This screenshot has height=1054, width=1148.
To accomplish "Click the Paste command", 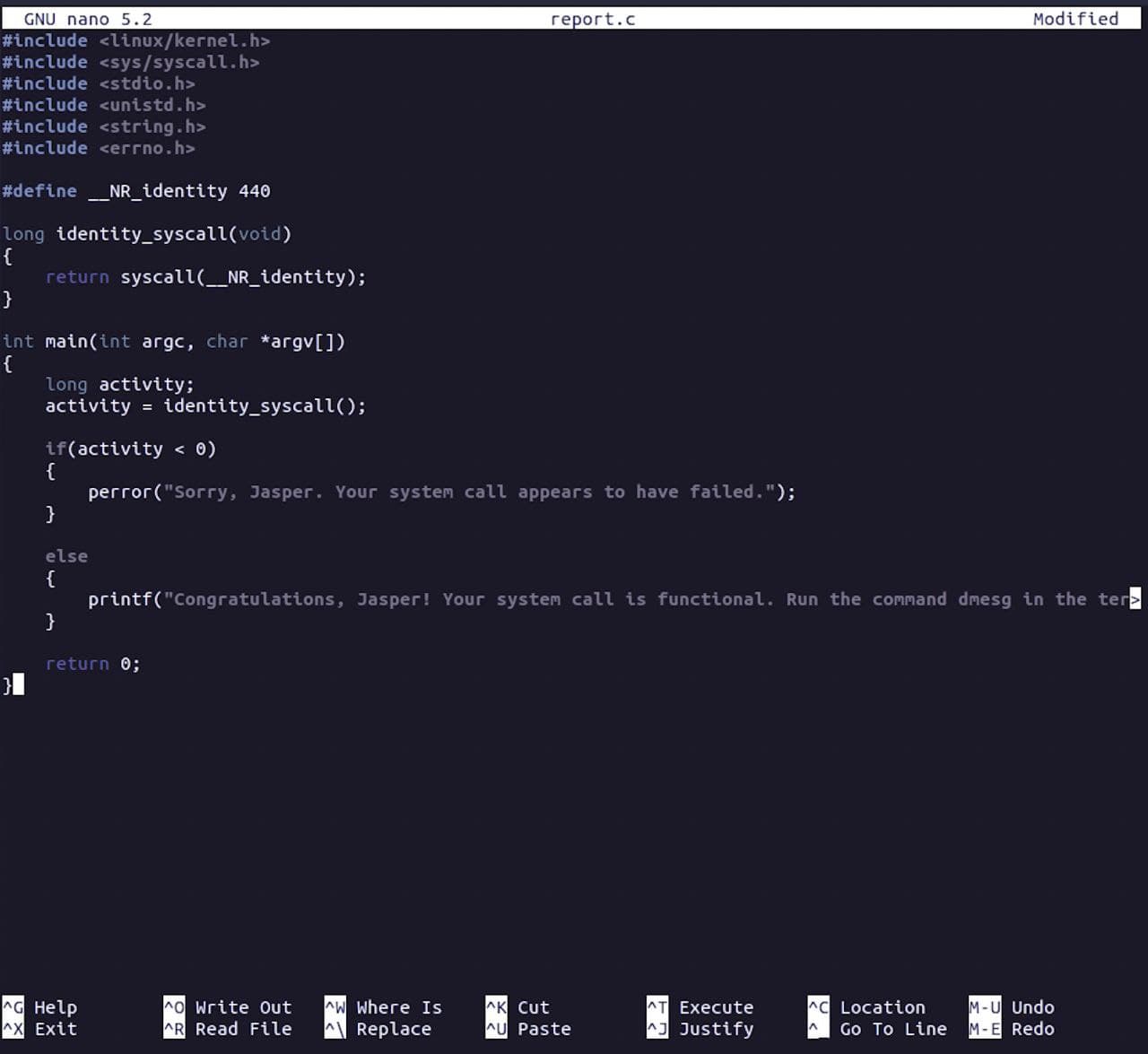I will pyautogui.click(x=544, y=1029).
